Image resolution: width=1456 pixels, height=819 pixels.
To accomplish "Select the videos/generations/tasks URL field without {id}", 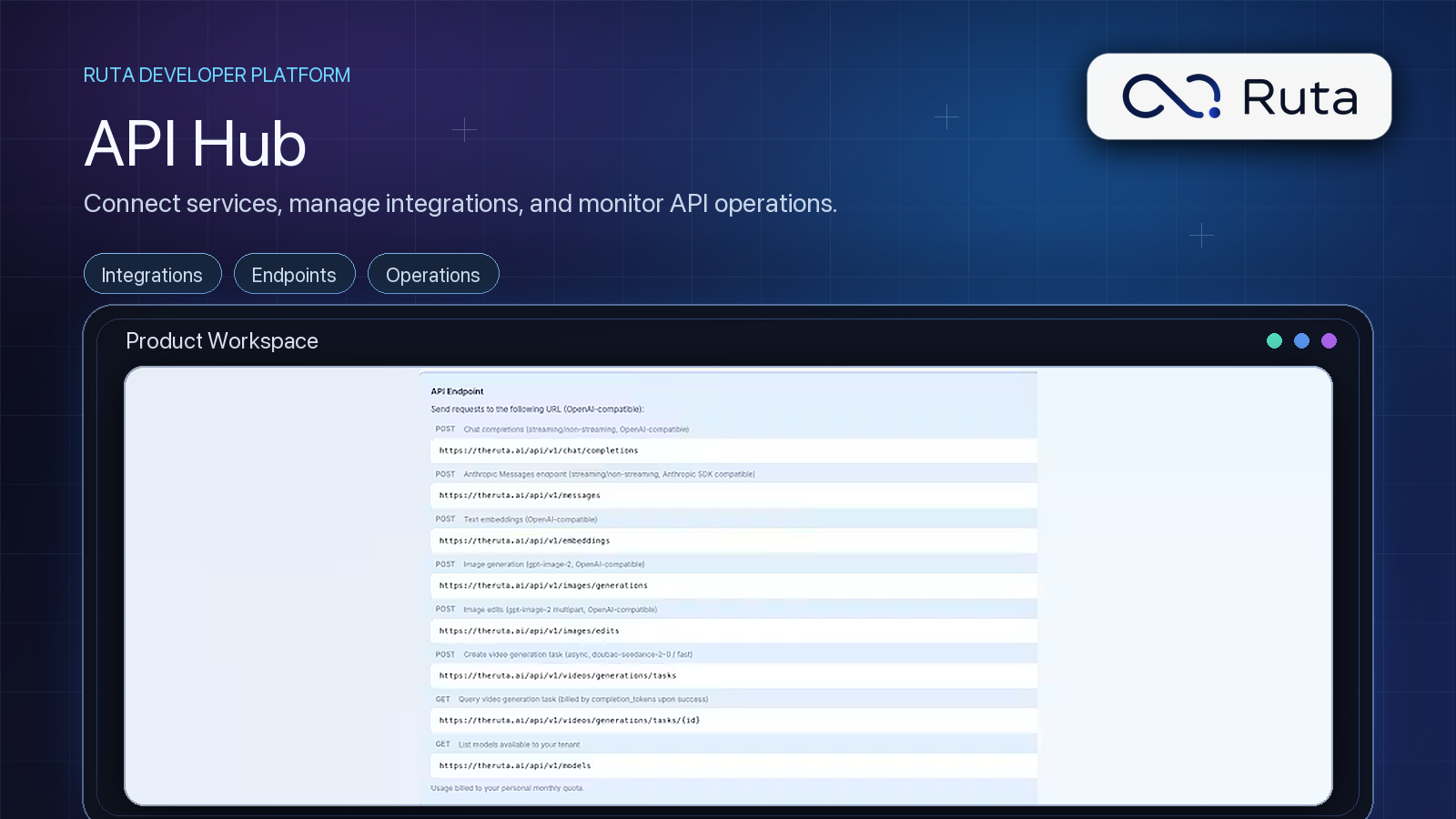I will click(x=733, y=675).
